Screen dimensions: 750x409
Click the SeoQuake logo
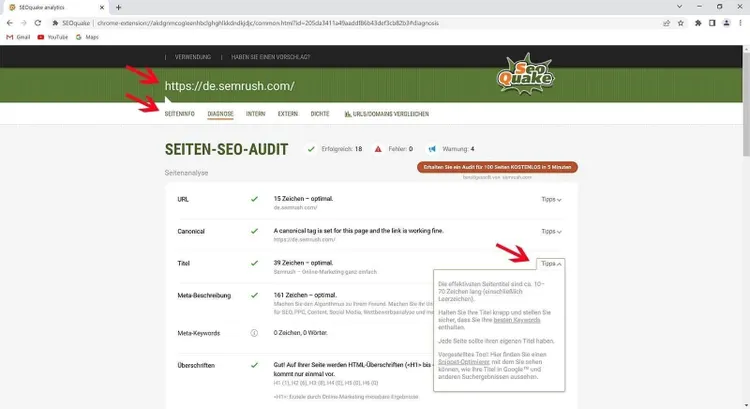pyautogui.click(x=525, y=74)
